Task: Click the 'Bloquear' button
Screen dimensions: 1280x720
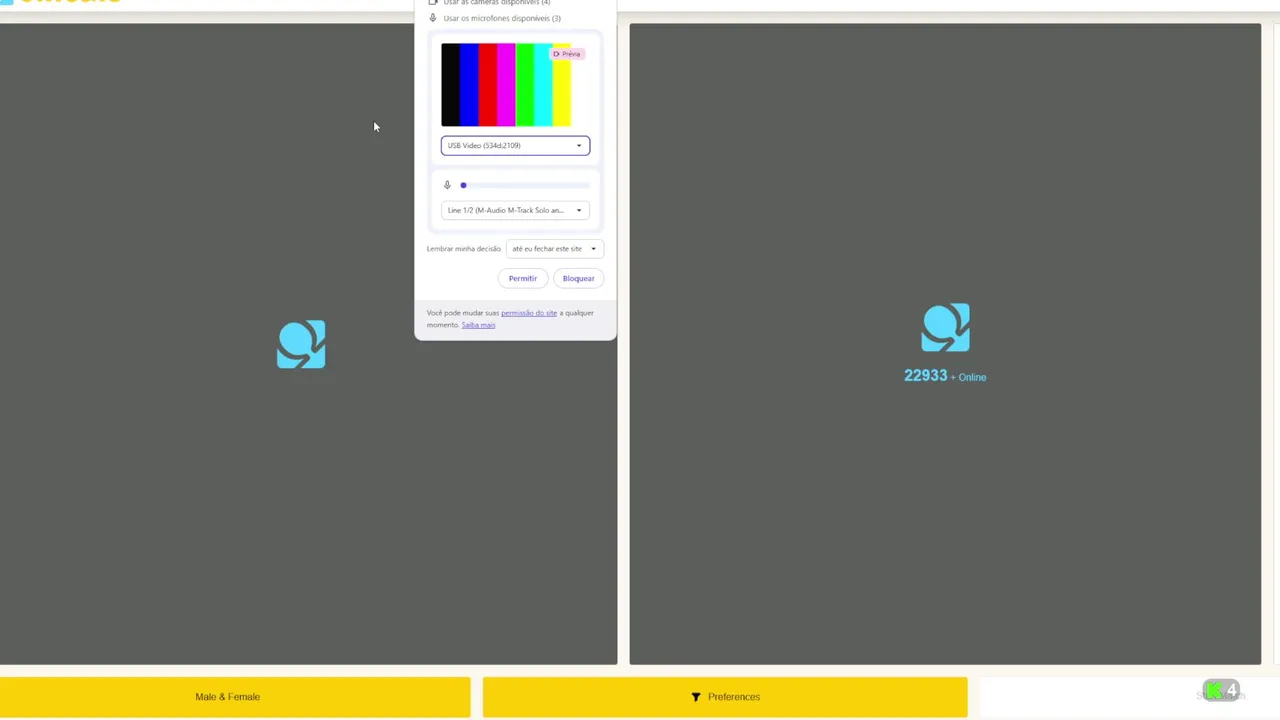Action: pyautogui.click(x=578, y=279)
